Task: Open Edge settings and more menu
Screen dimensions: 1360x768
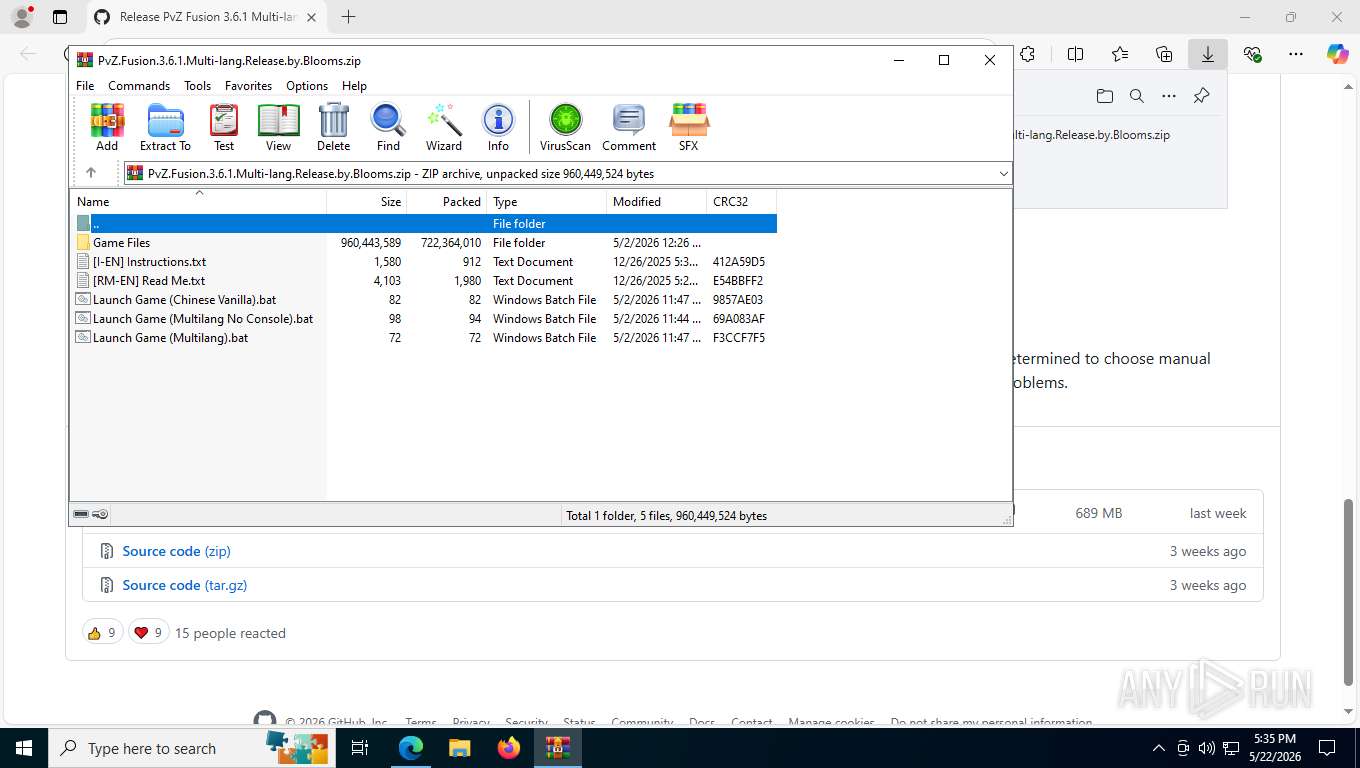Action: (1296, 54)
